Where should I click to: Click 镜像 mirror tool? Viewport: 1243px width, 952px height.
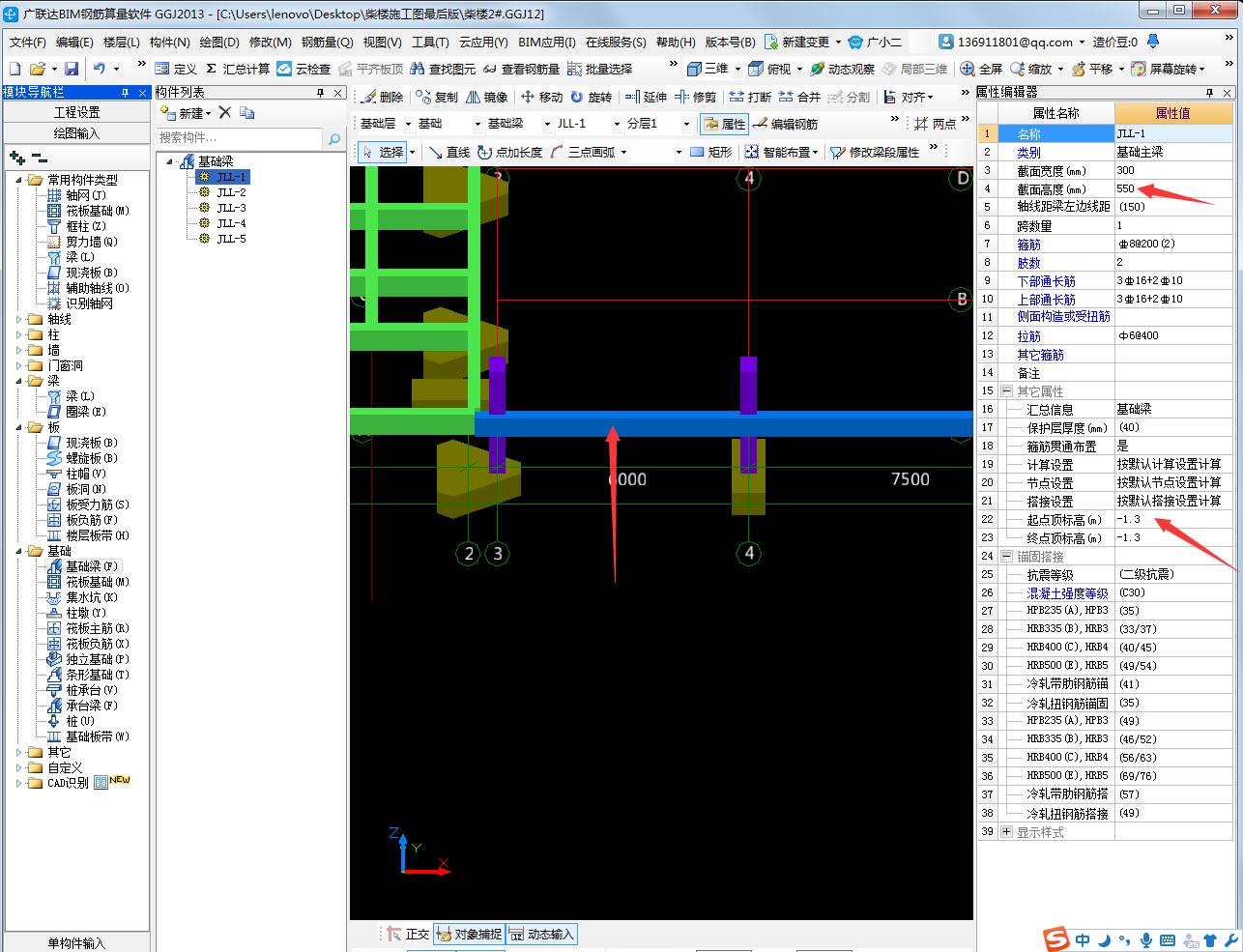coord(486,97)
